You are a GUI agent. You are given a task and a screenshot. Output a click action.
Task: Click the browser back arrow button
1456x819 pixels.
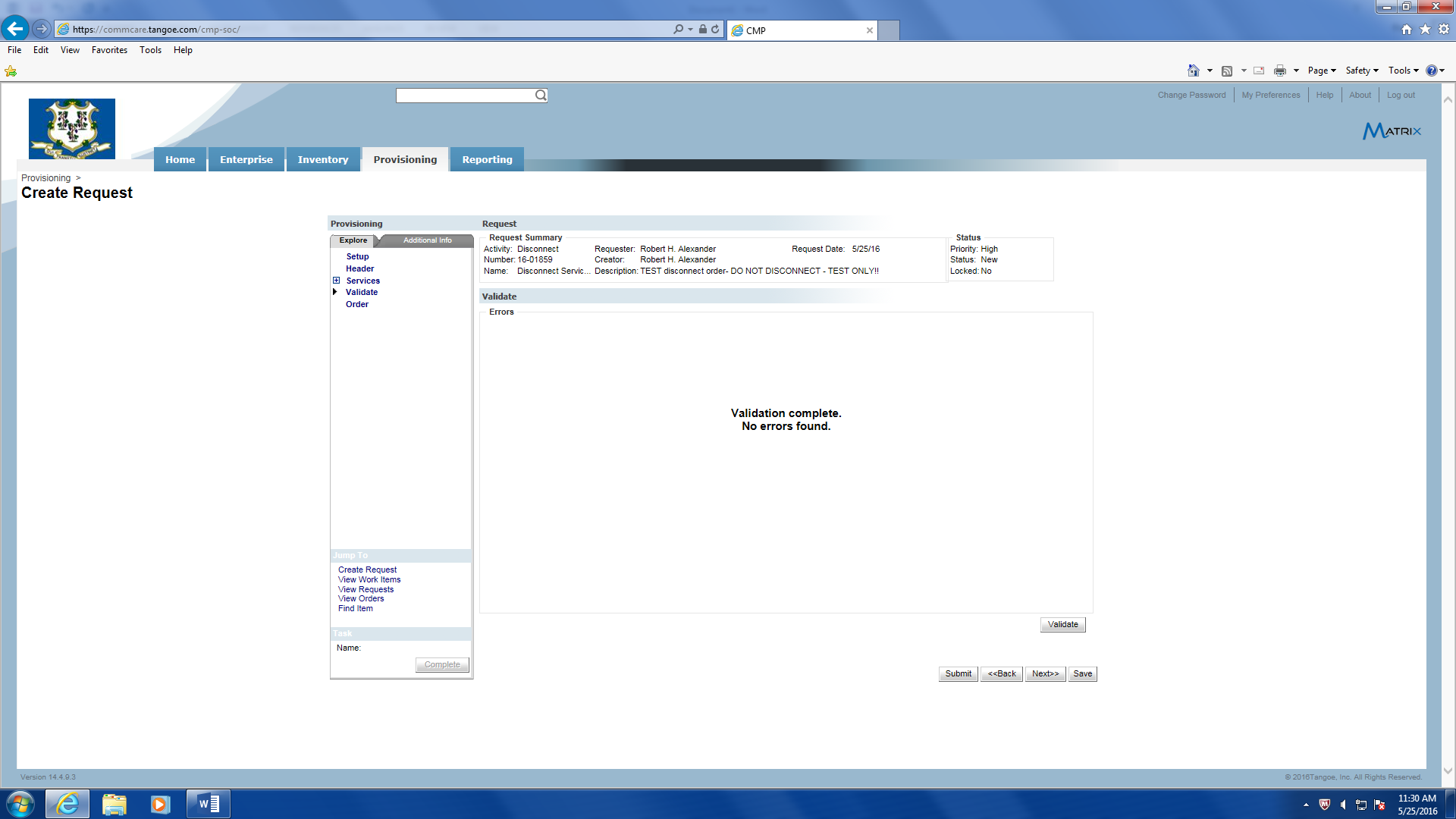coord(15,29)
